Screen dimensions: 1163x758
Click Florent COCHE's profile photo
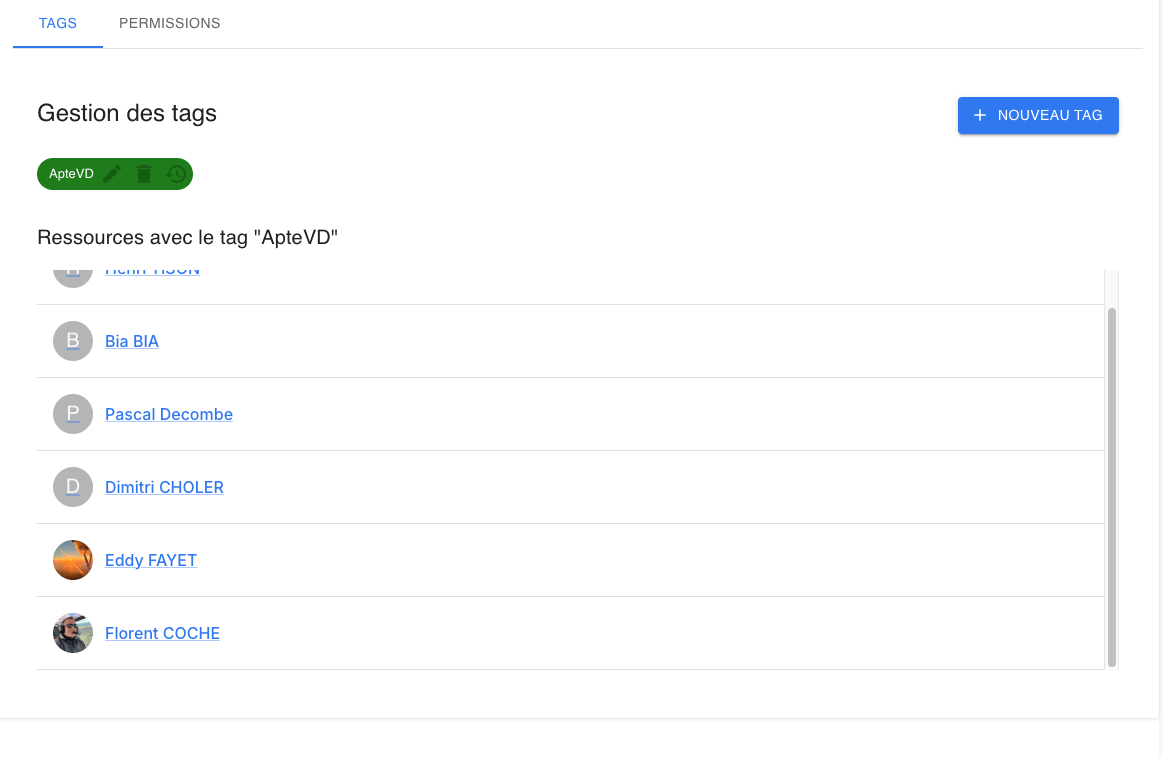(x=73, y=633)
